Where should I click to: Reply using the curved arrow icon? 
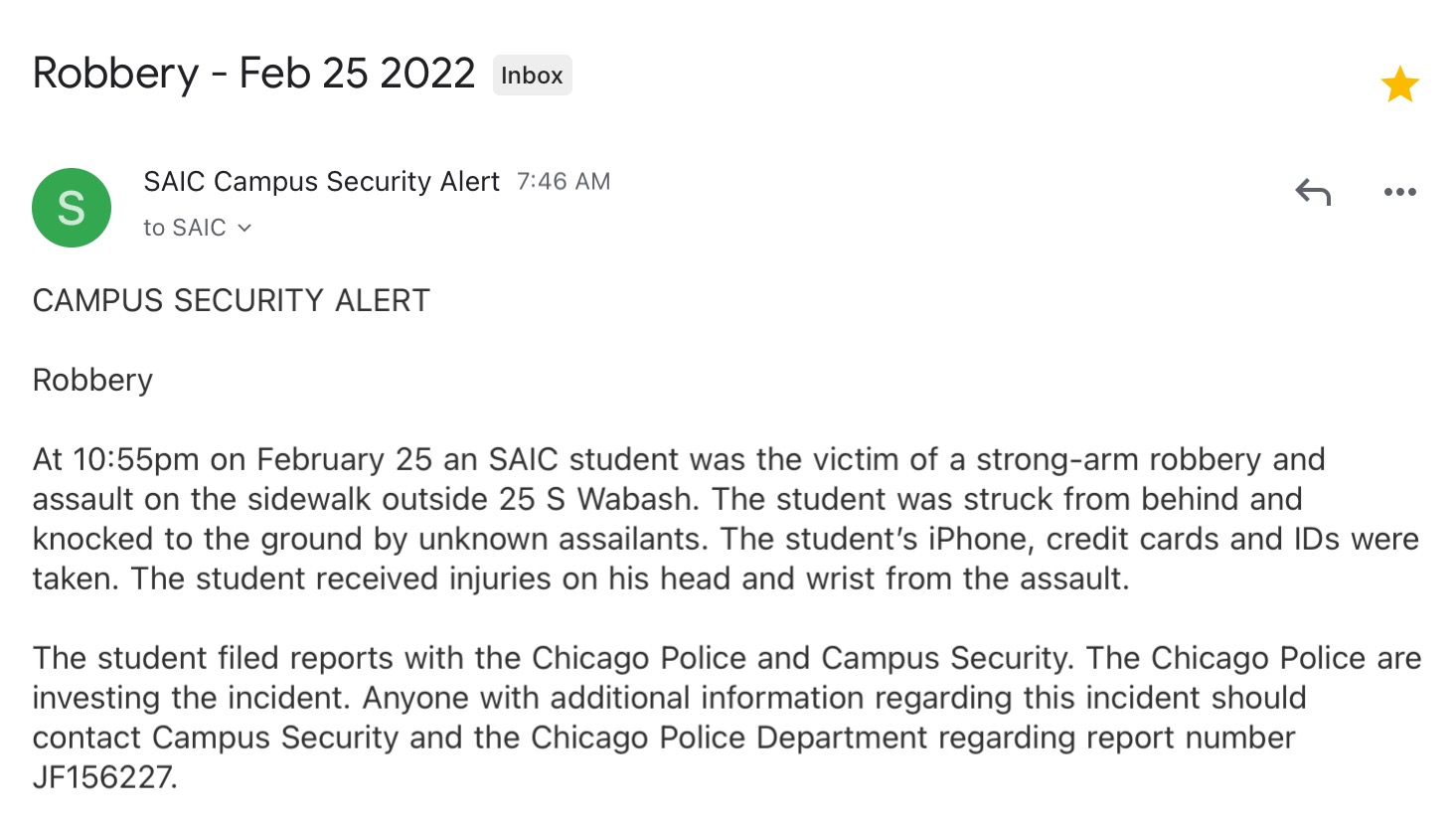coord(1313,192)
